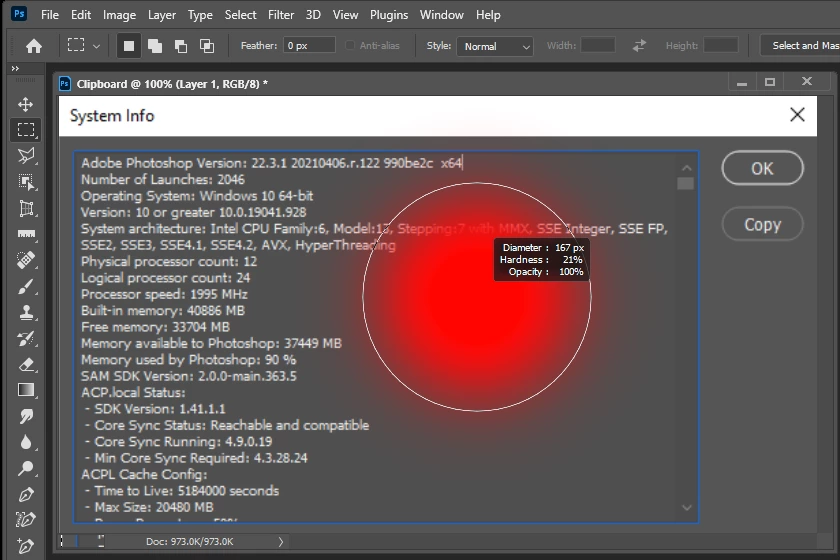Open the Select menu
This screenshot has width=840, height=560.
point(240,15)
